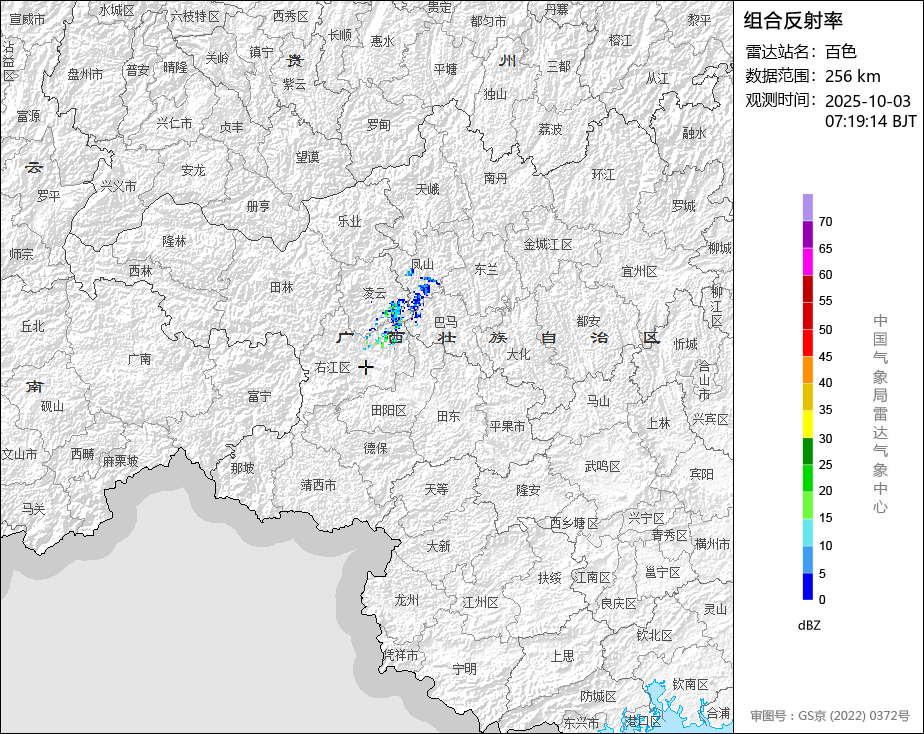Click the 西林 map label
The image size is (924, 734).
pyautogui.click(x=140, y=271)
